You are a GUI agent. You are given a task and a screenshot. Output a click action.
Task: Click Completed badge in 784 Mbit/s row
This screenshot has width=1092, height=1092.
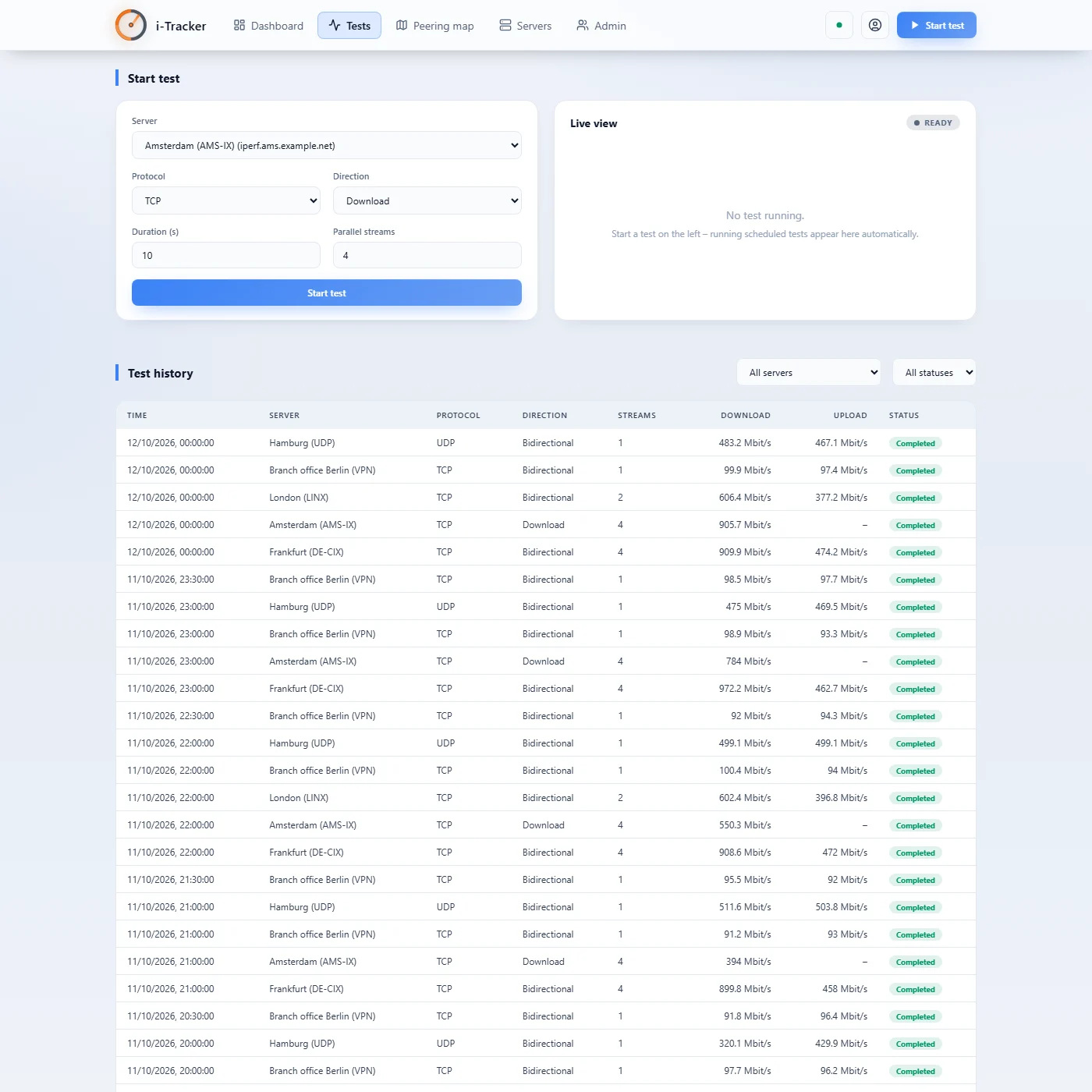pyautogui.click(x=916, y=661)
